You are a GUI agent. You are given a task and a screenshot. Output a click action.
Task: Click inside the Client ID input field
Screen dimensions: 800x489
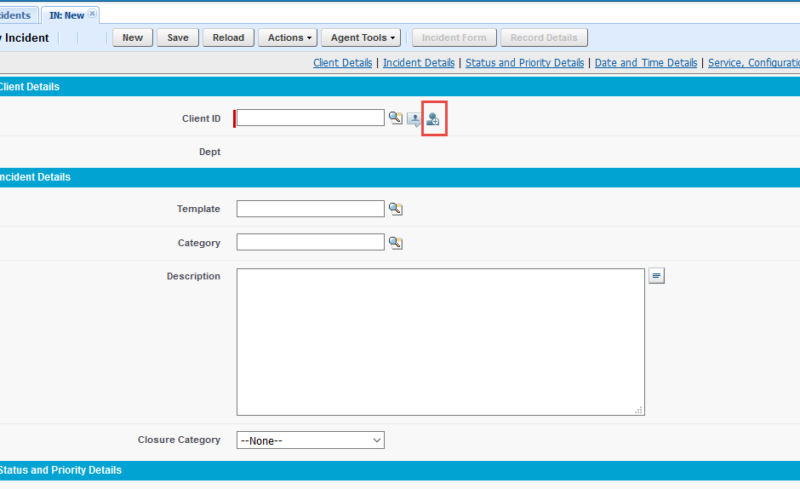(310, 118)
